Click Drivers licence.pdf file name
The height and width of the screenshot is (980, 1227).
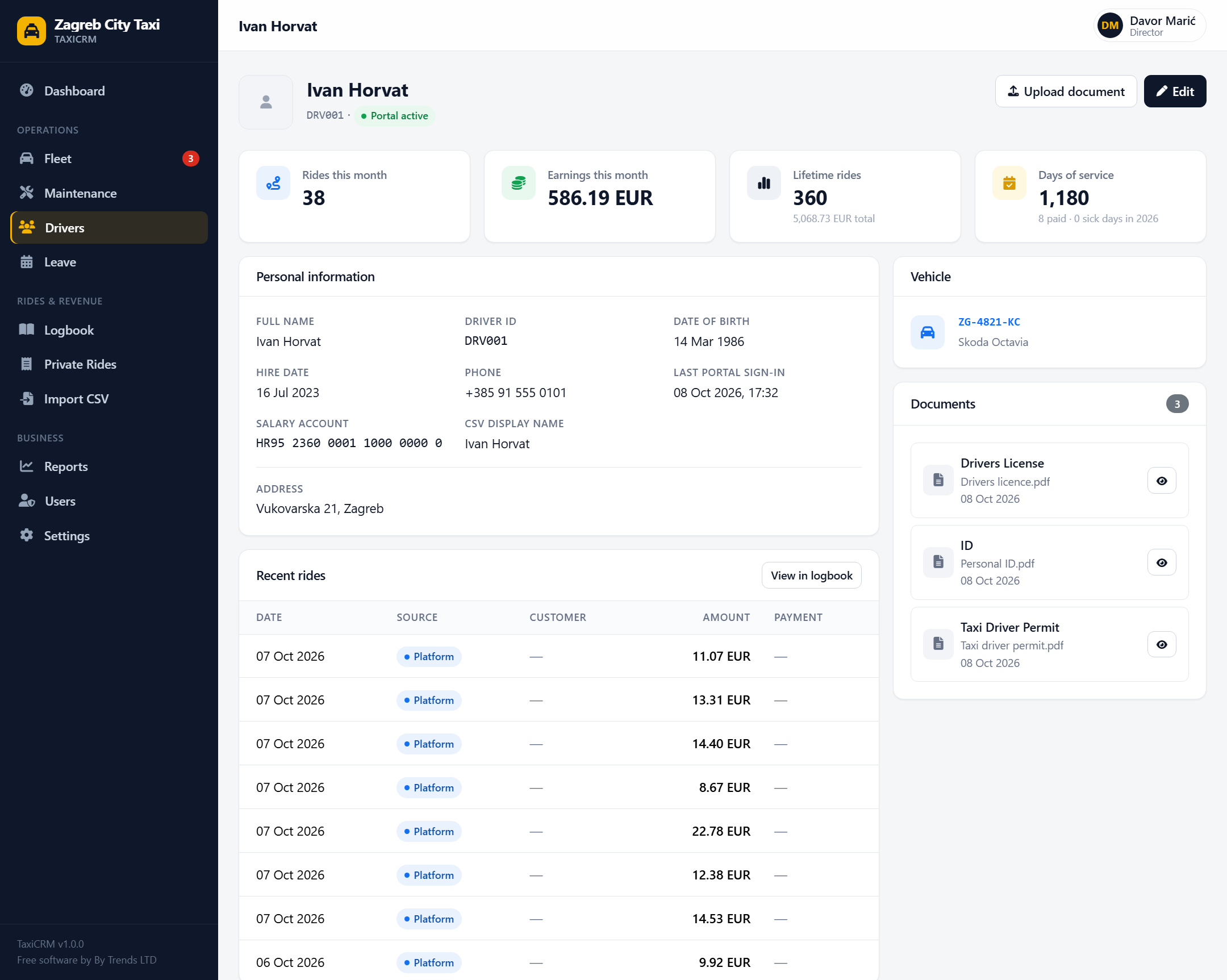coord(1004,481)
